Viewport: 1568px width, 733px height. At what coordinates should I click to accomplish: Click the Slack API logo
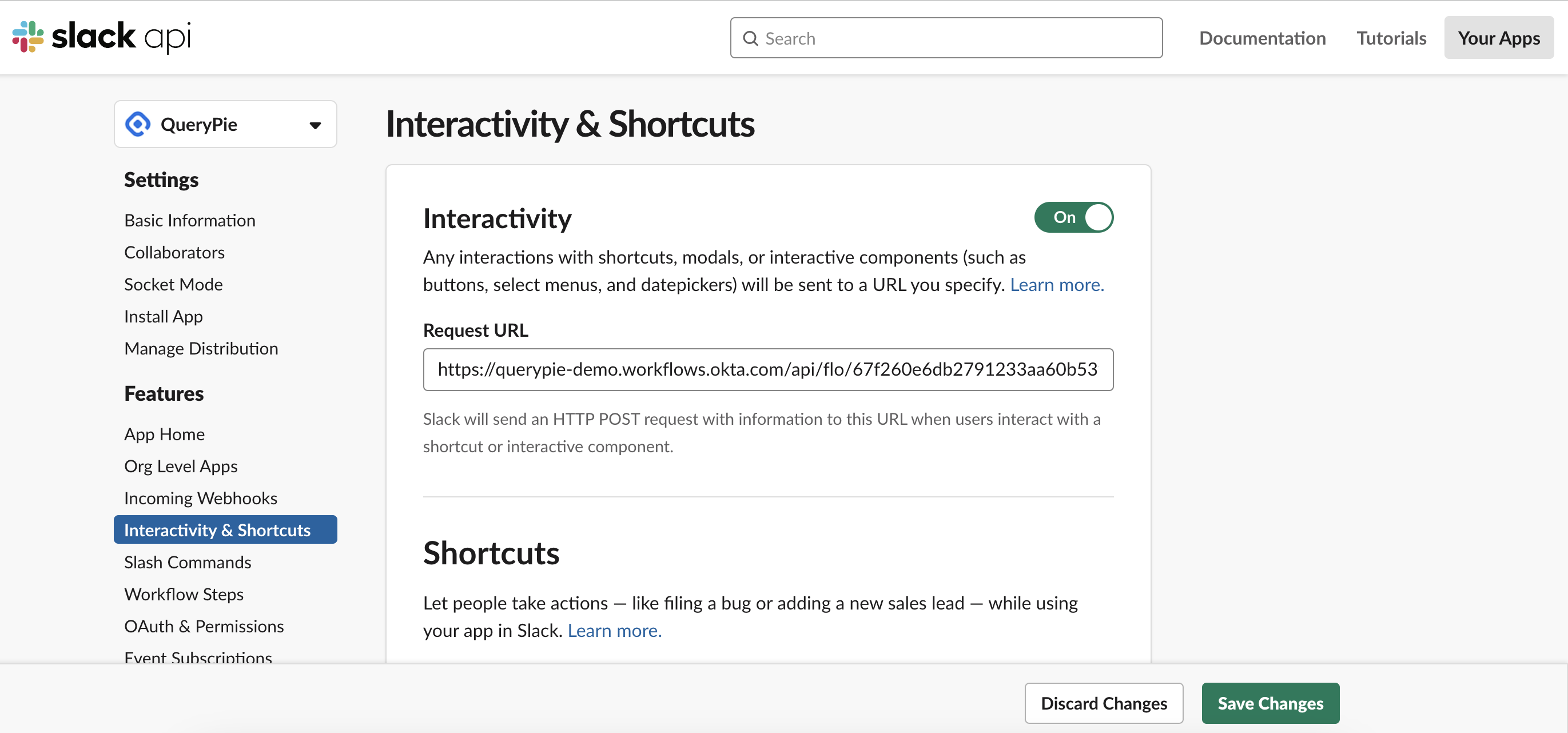[101, 37]
